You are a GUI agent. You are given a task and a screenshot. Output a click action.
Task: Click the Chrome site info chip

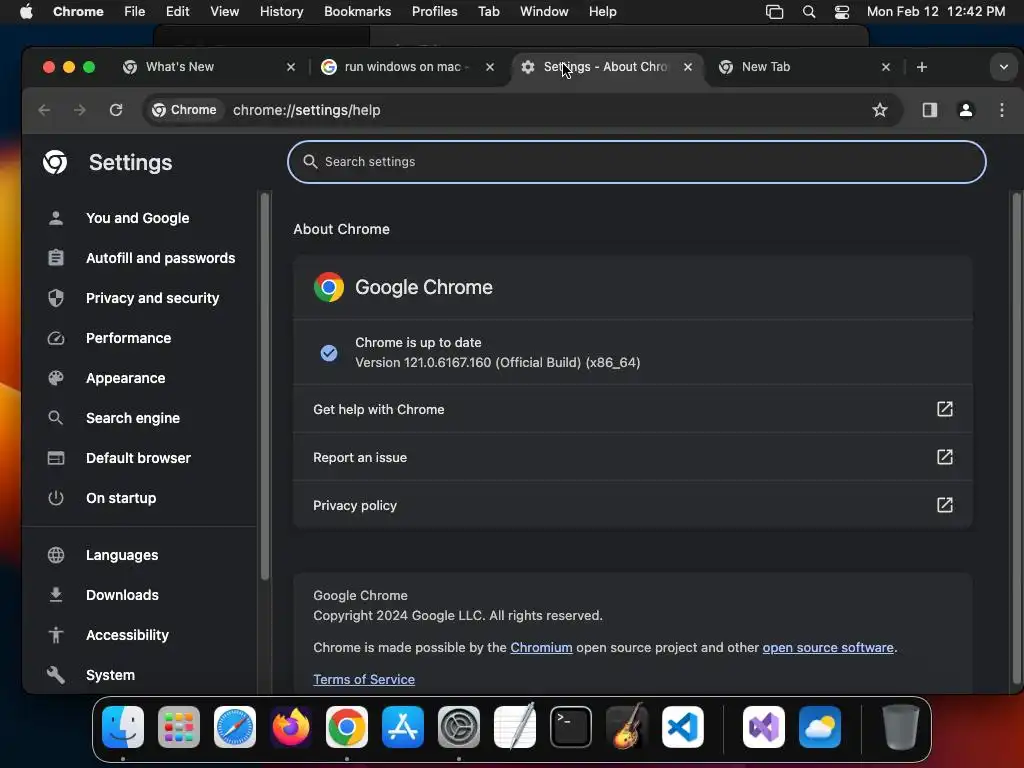tap(184, 110)
